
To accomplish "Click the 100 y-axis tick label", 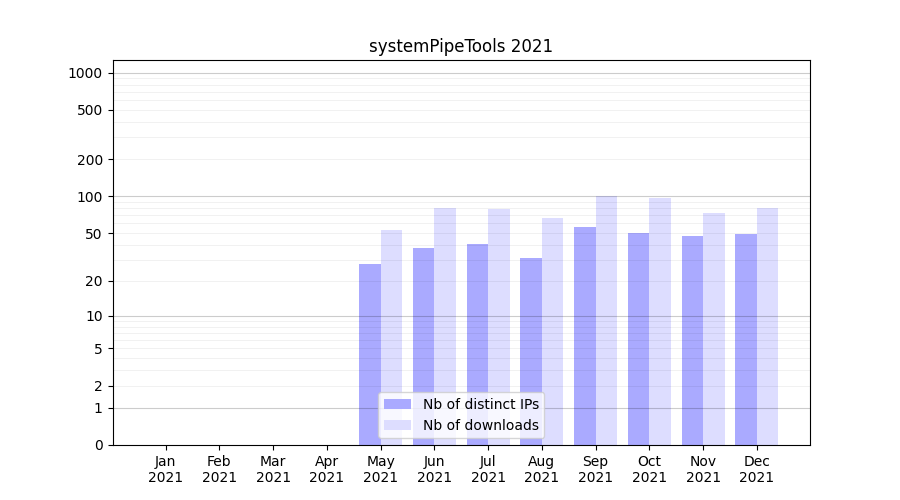I will 92,197.
